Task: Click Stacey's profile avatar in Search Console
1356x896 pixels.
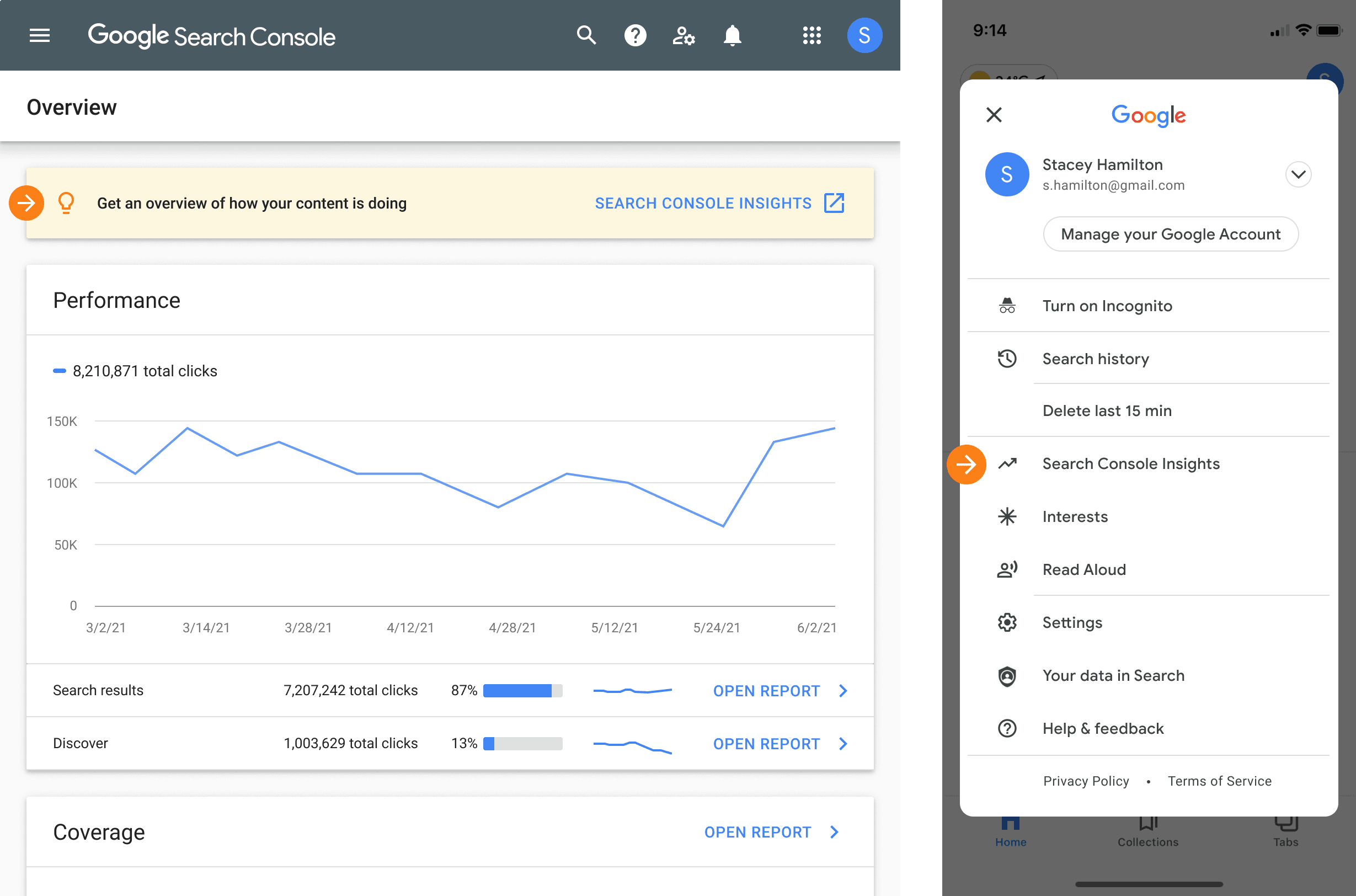Action: pos(864,35)
